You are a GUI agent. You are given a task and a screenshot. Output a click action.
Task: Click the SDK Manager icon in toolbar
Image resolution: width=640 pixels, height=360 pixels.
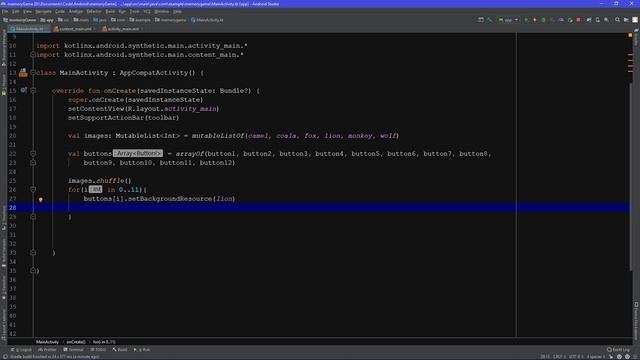click(607, 20)
